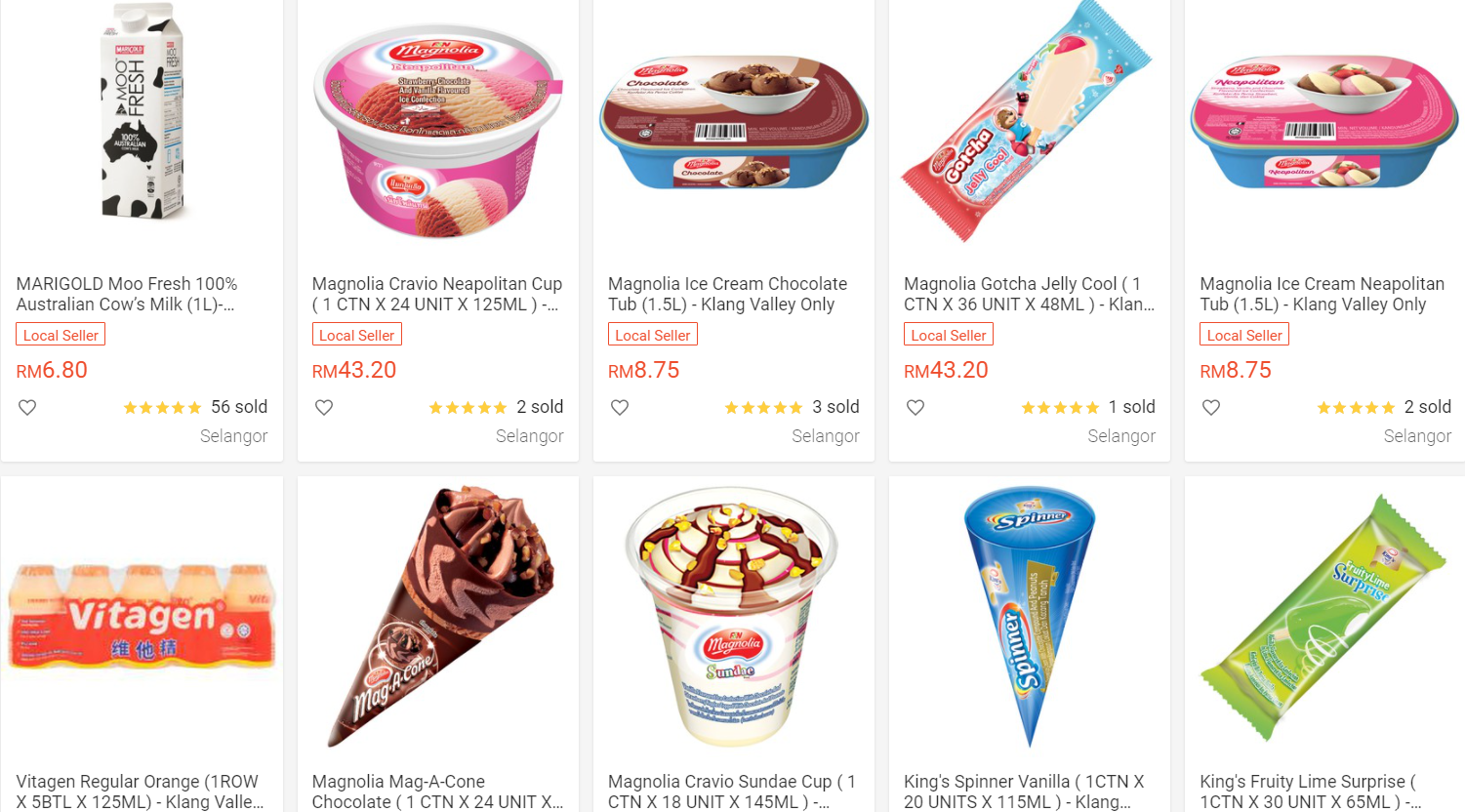
Task: Open Magnolia Ice Cream Chocolate Tub title
Action: point(728,294)
